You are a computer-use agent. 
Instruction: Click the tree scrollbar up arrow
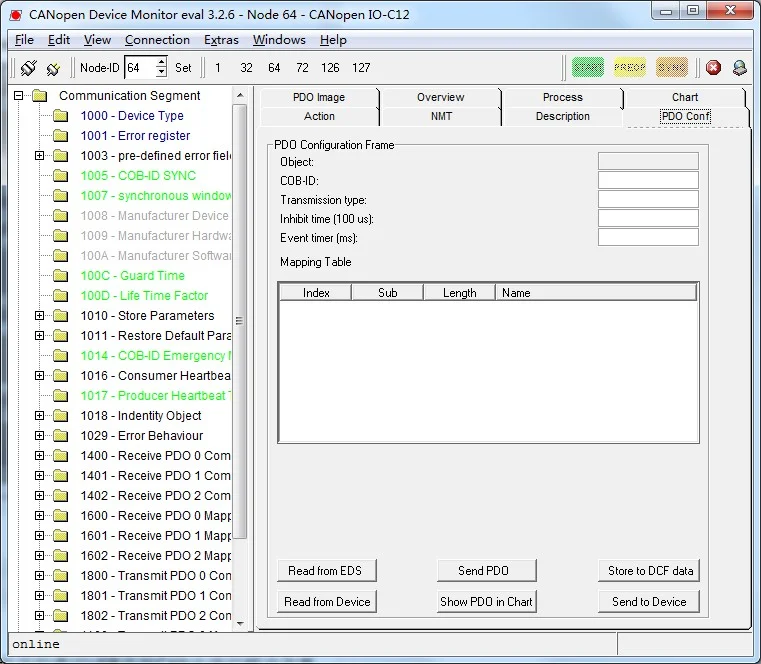(240, 96)
